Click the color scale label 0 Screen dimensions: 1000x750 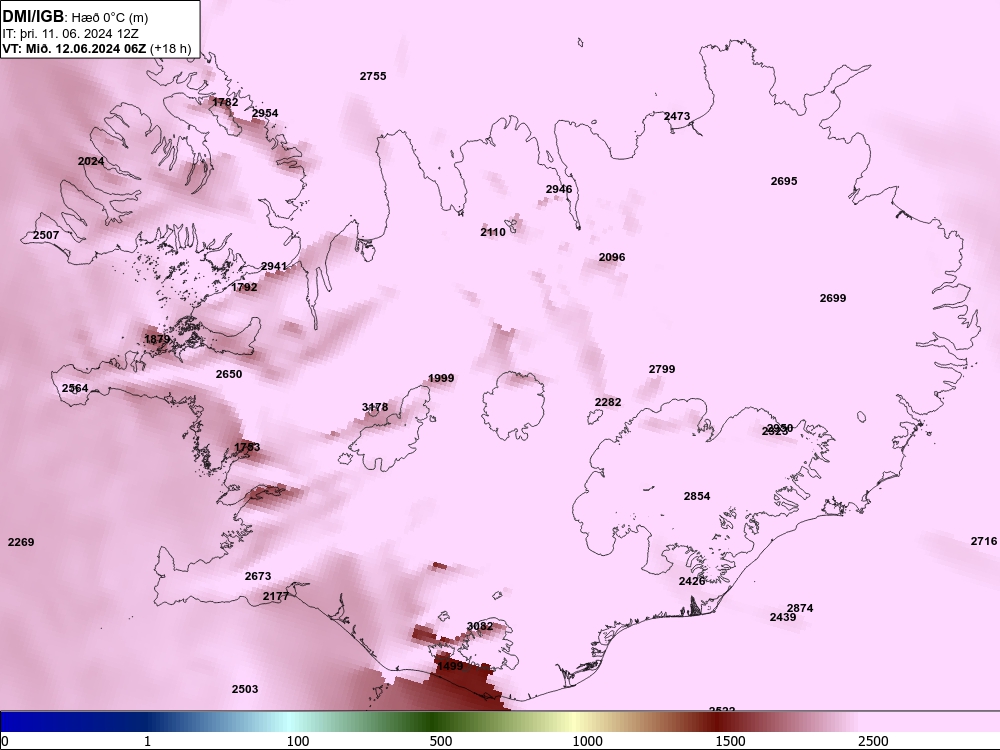pos(4,741)
